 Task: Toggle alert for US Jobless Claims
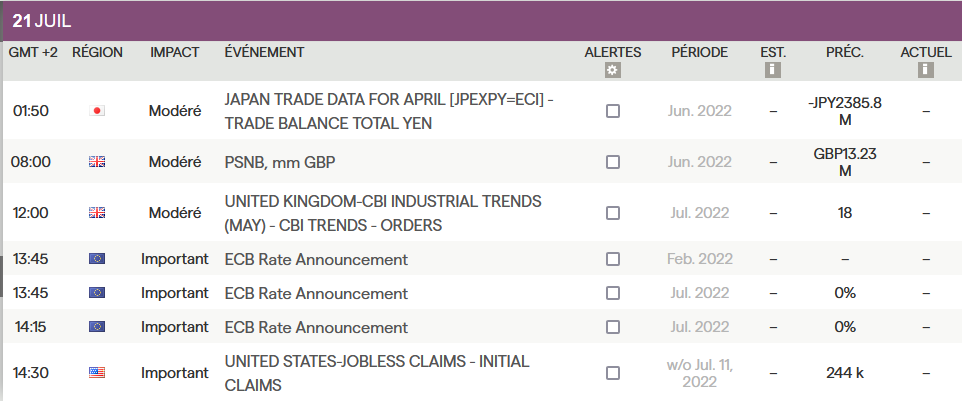tap(613, 373)
